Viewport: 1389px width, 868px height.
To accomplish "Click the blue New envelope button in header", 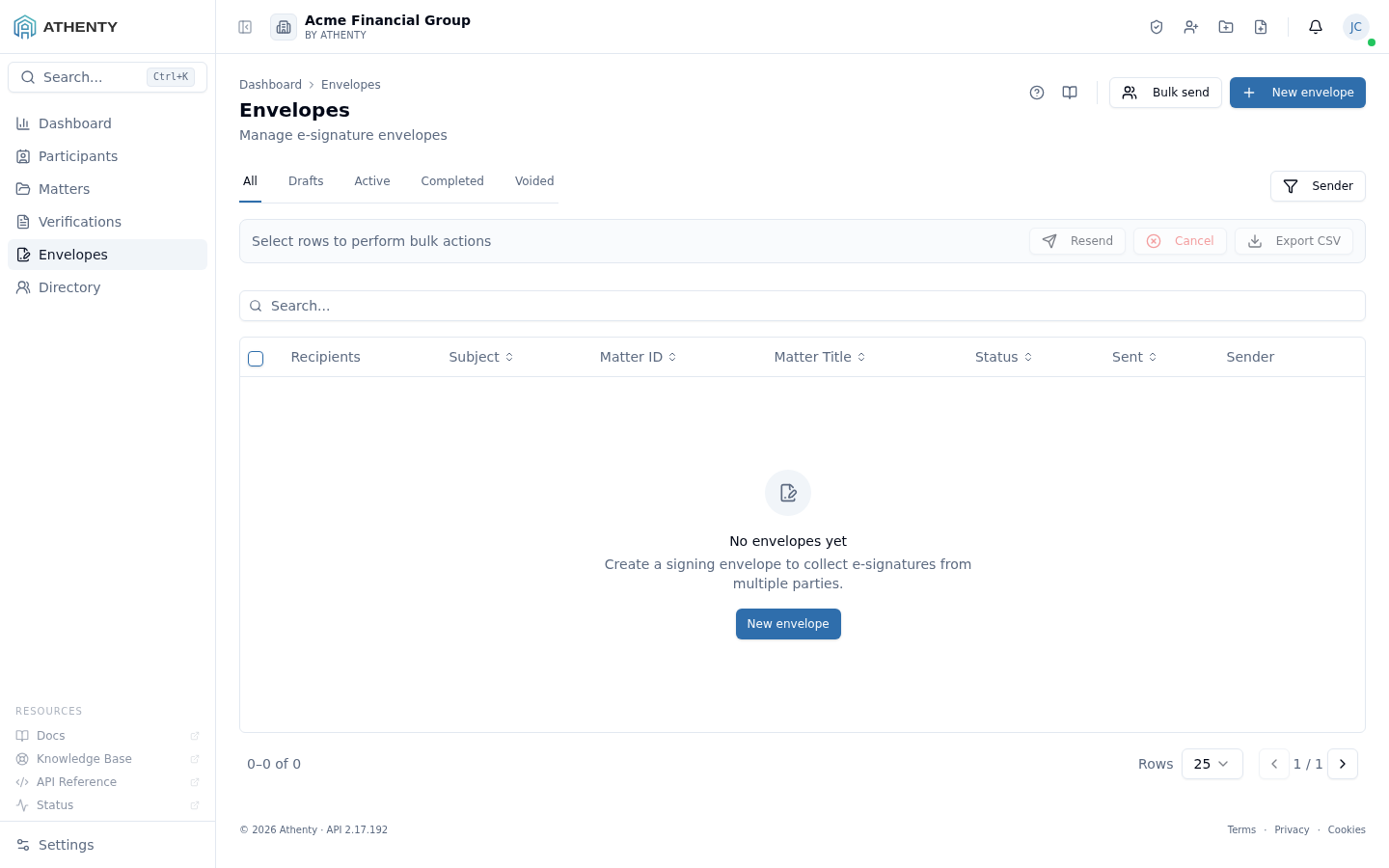I will (1297, 93).
